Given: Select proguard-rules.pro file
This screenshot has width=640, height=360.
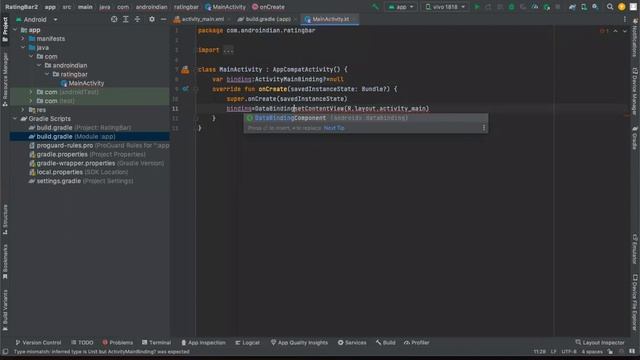Looking at the screenshot, I should [99, 145].
